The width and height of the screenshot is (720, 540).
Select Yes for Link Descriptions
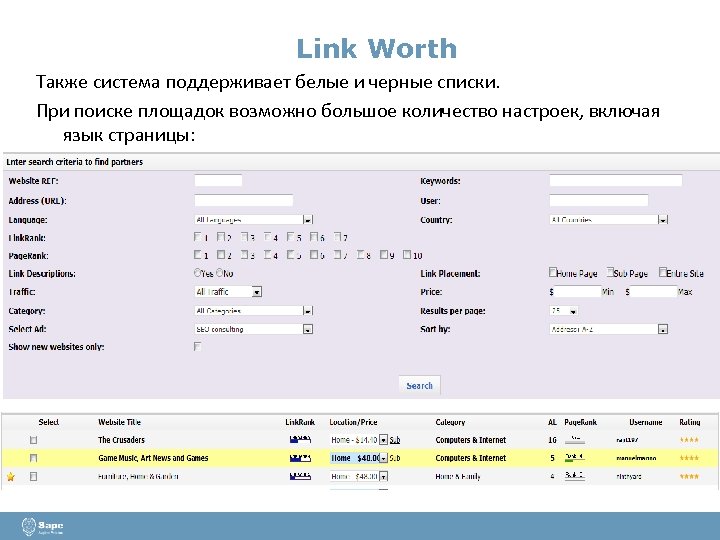(197, 273)
